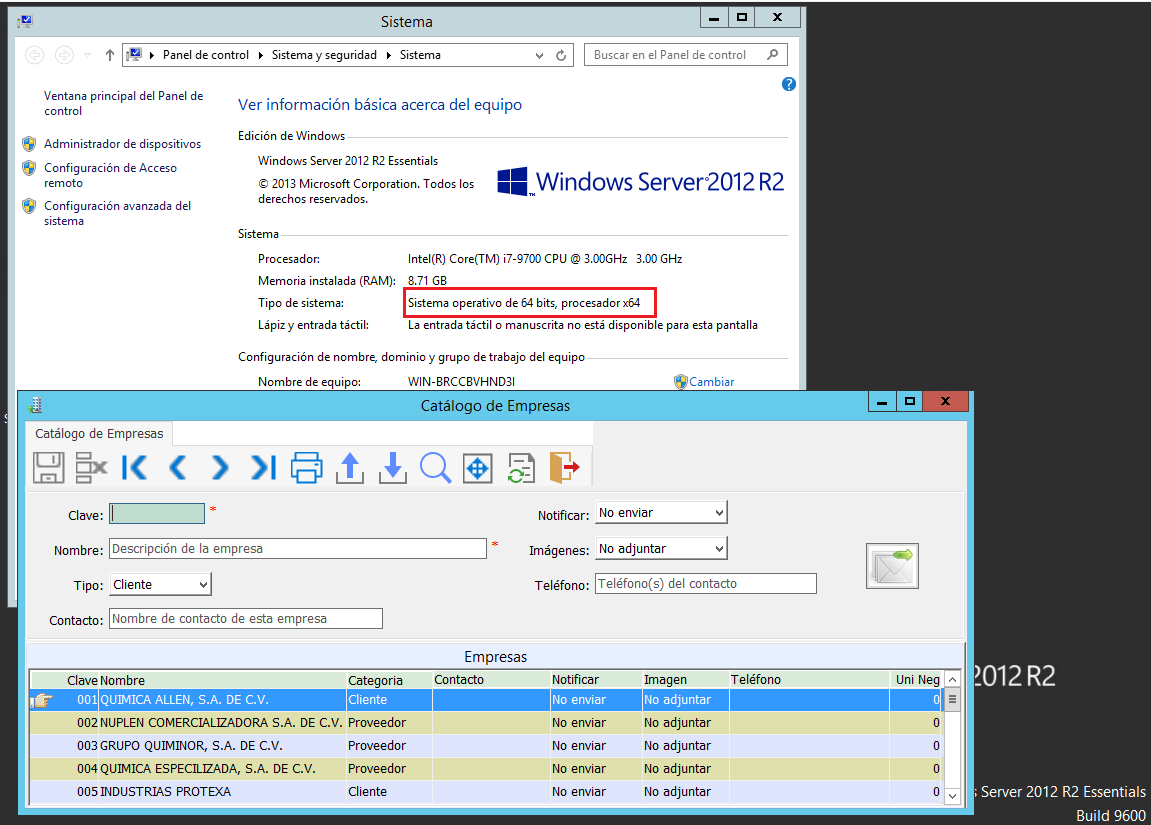Image resolution: width=1151 pixels, height=825 pixels.
Task: Jump to the last record with toolbar arrow
Action: pyautogui.click(x=263, y=468)
